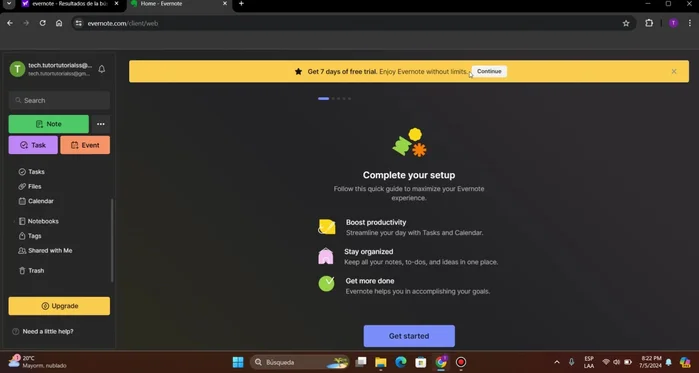Select the first setup step indicator
Screen dimensions: 699x373
tap(323, 98)
